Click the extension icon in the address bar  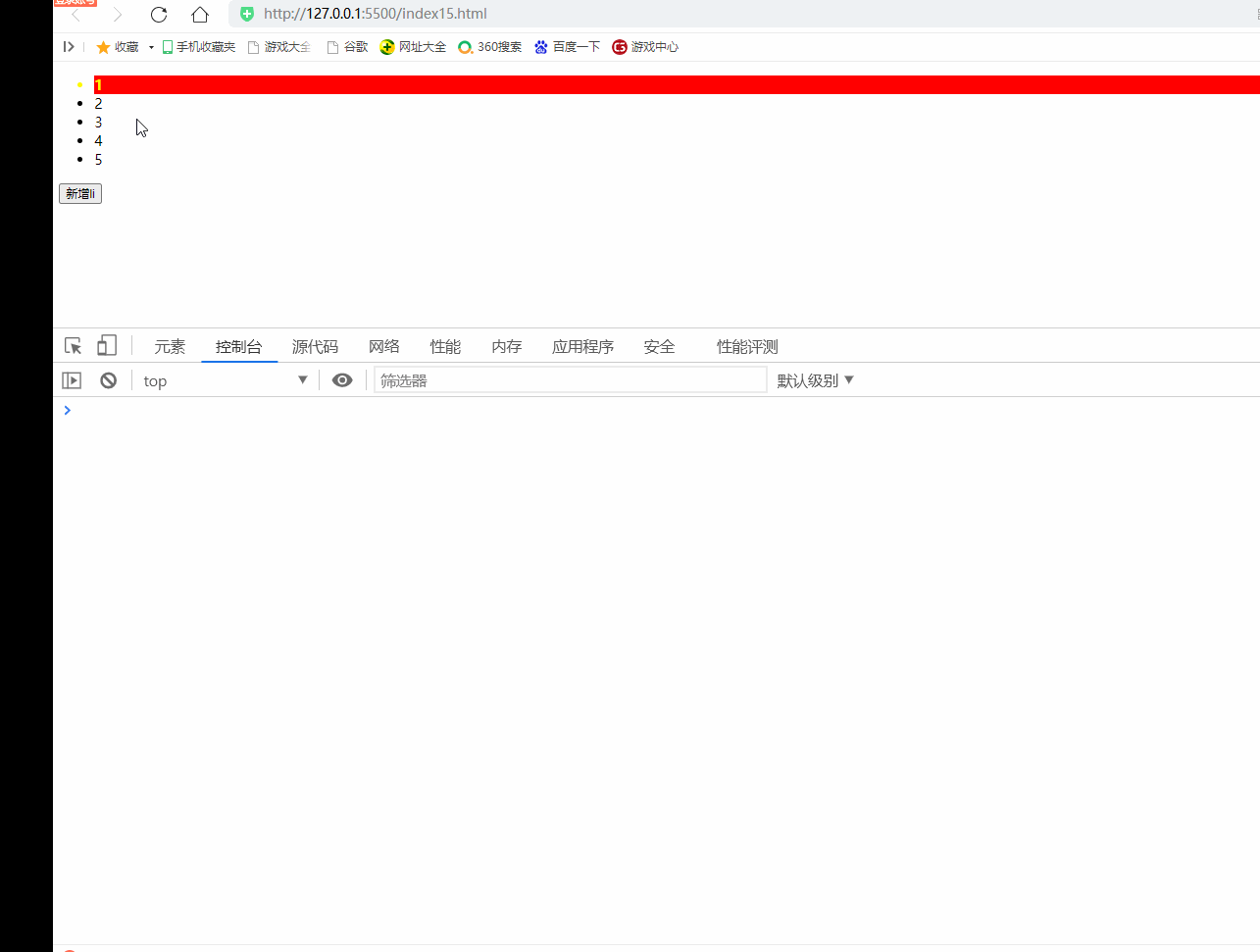click(245, 14)
